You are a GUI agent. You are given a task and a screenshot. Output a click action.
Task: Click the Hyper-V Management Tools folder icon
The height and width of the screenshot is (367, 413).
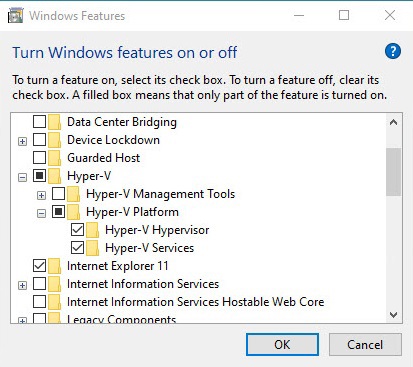click(x=74, y=194)
